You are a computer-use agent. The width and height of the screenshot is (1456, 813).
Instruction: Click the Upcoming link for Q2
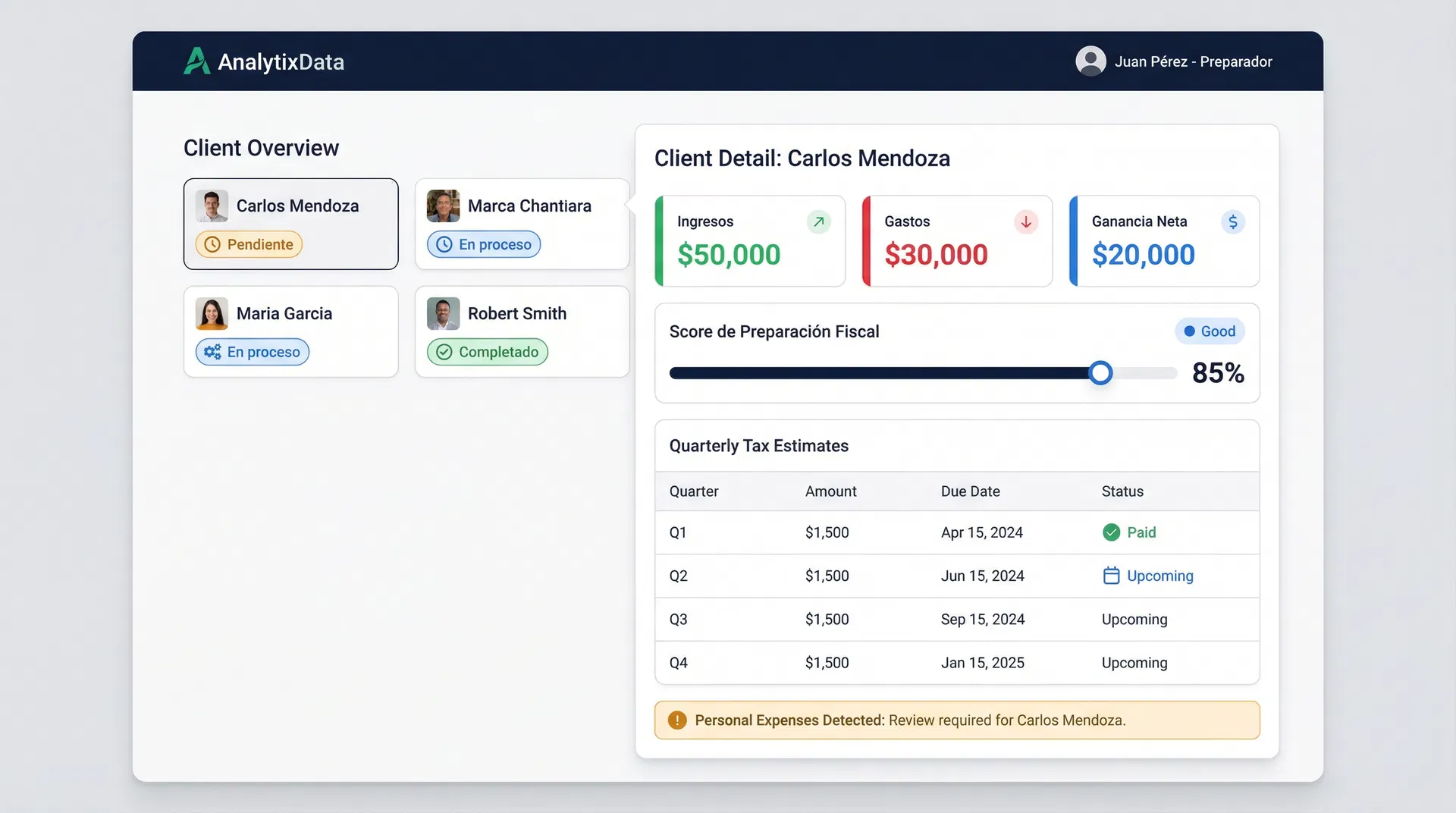[1160, 576]
